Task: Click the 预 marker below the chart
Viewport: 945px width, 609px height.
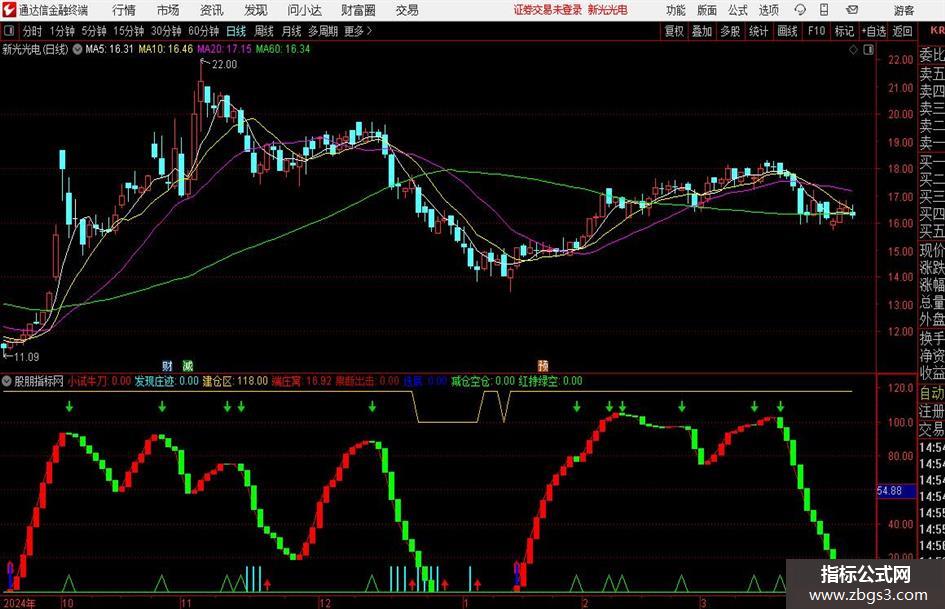Action: pyautogui.click(x=543, y=365)
